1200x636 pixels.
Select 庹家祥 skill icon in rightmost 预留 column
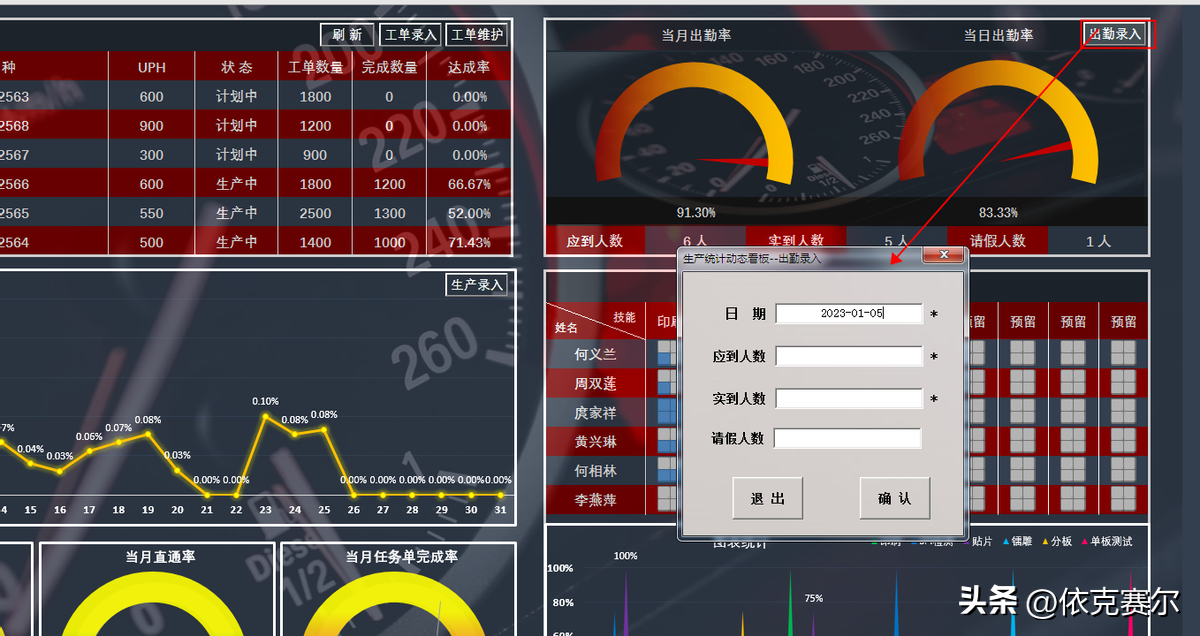point(1123,411)
